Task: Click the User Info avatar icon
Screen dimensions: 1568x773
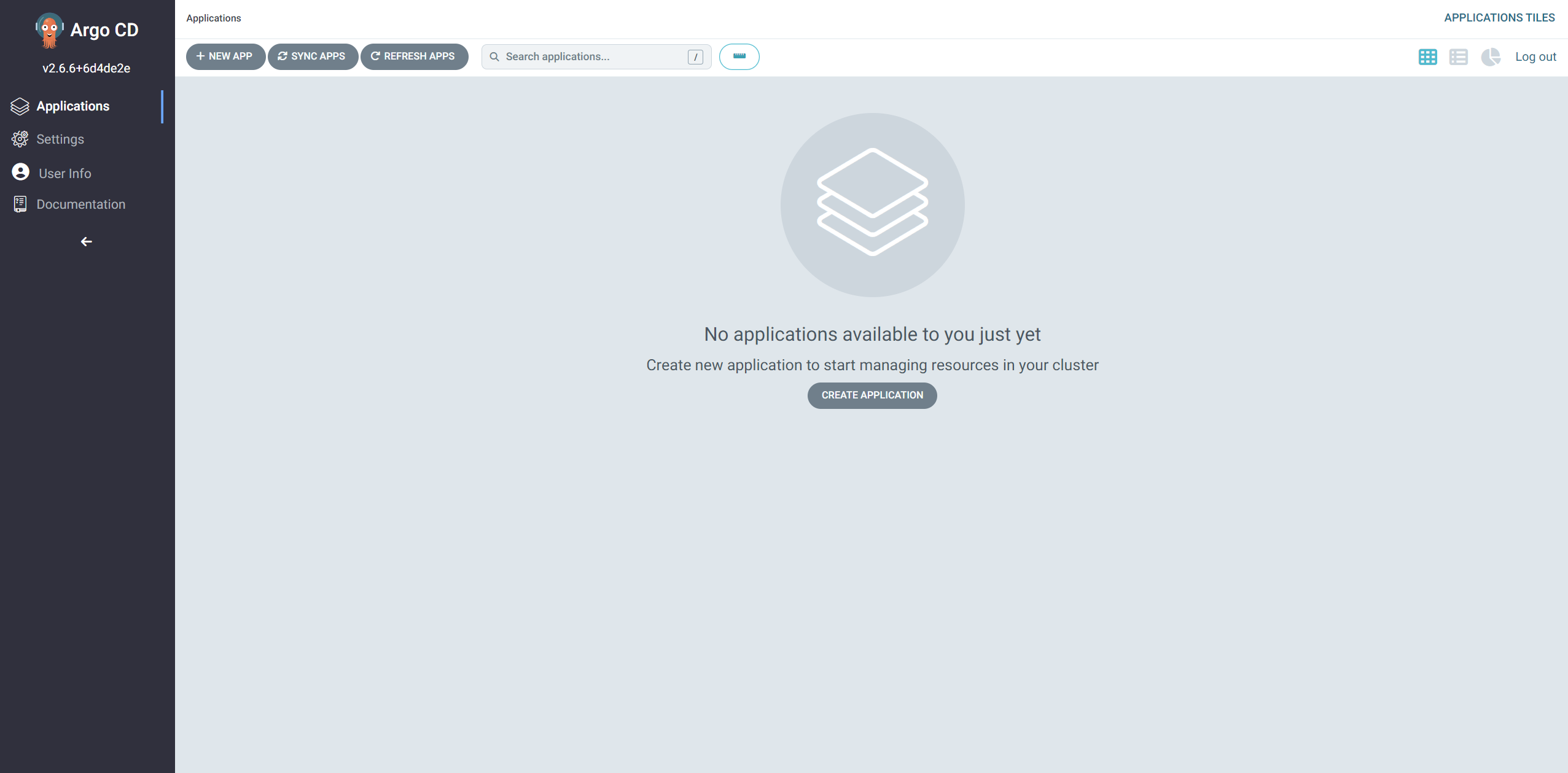Action: [x=20, y=172]
